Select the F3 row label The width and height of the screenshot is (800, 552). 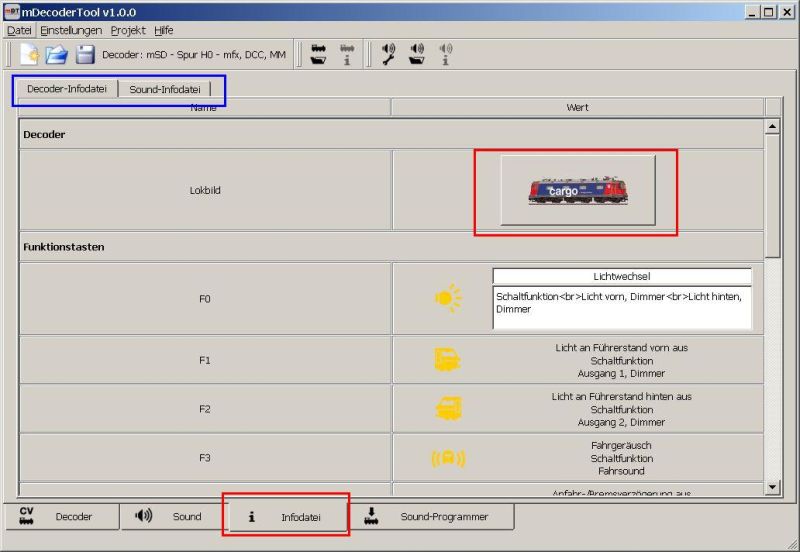pyautogui.click(x=205, y=458)
